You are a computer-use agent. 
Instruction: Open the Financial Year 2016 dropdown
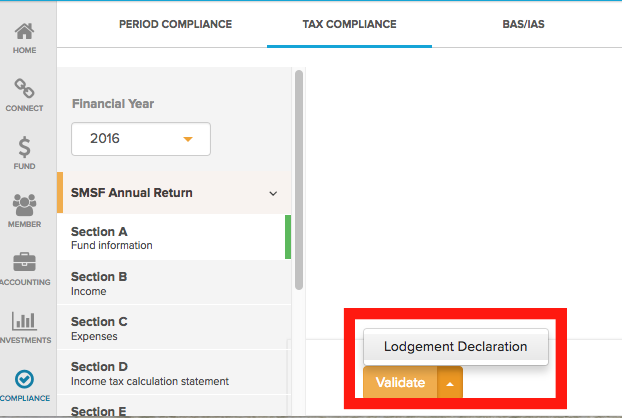click(x=141, y=139)
